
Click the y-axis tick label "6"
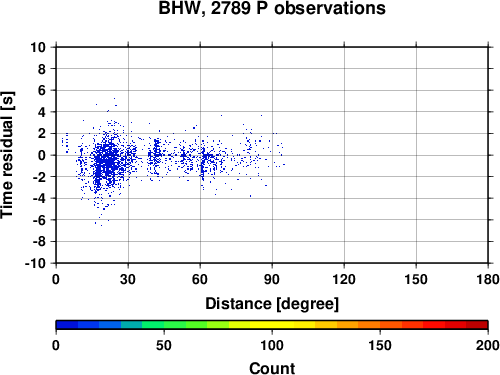(42, 90)
